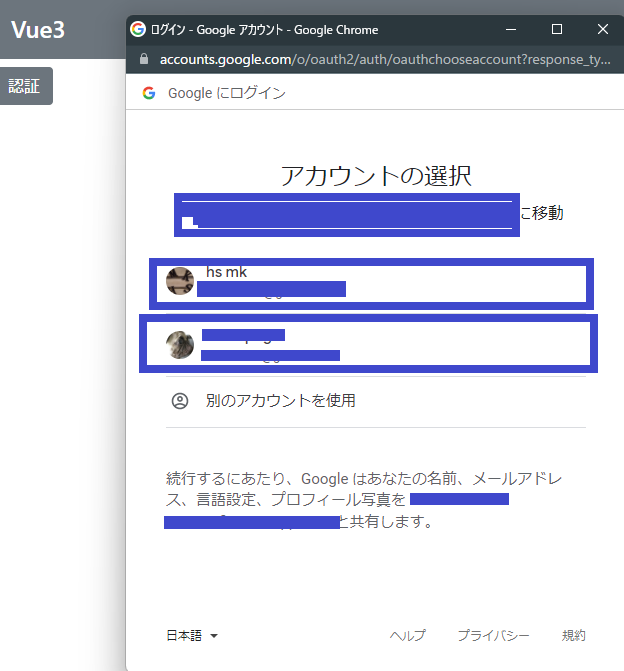Open the プライバシー link
The height and width of the screenshot is (671, 624).
(493, 635)
